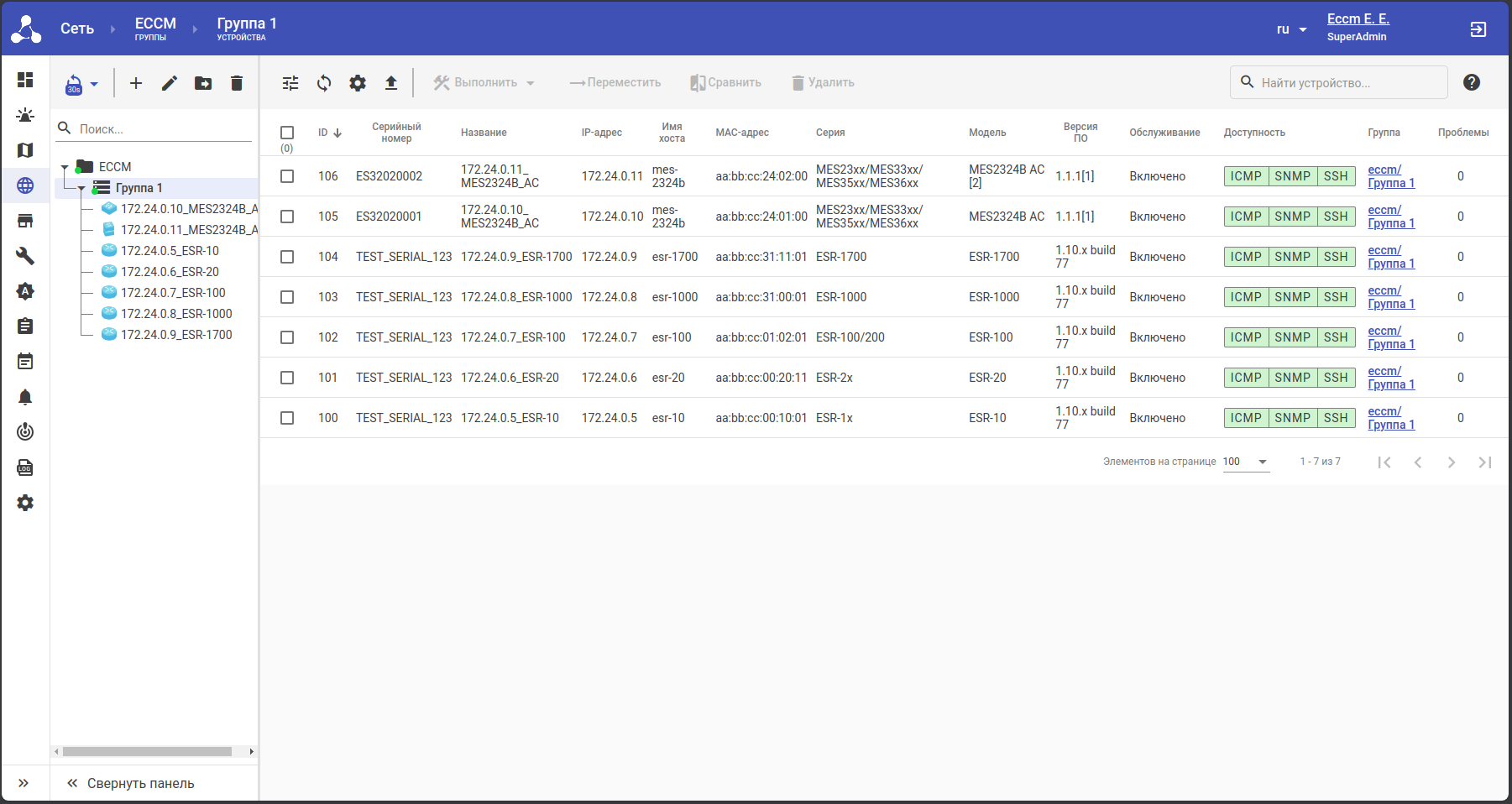Collapse the Группа 1 tree node
Screen dimensions: 1512x804
pos(81,188)
